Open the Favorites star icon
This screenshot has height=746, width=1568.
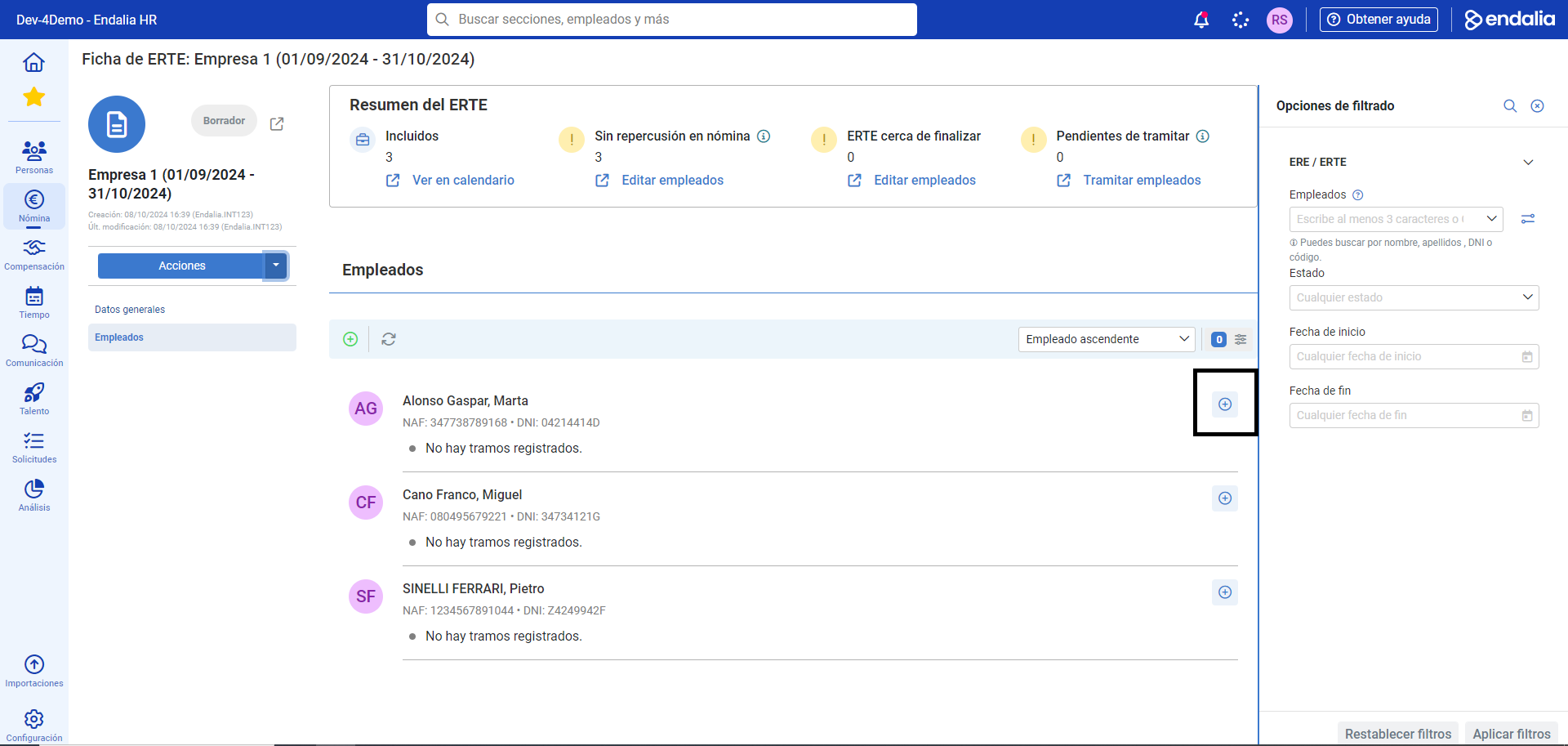(33, 97)
